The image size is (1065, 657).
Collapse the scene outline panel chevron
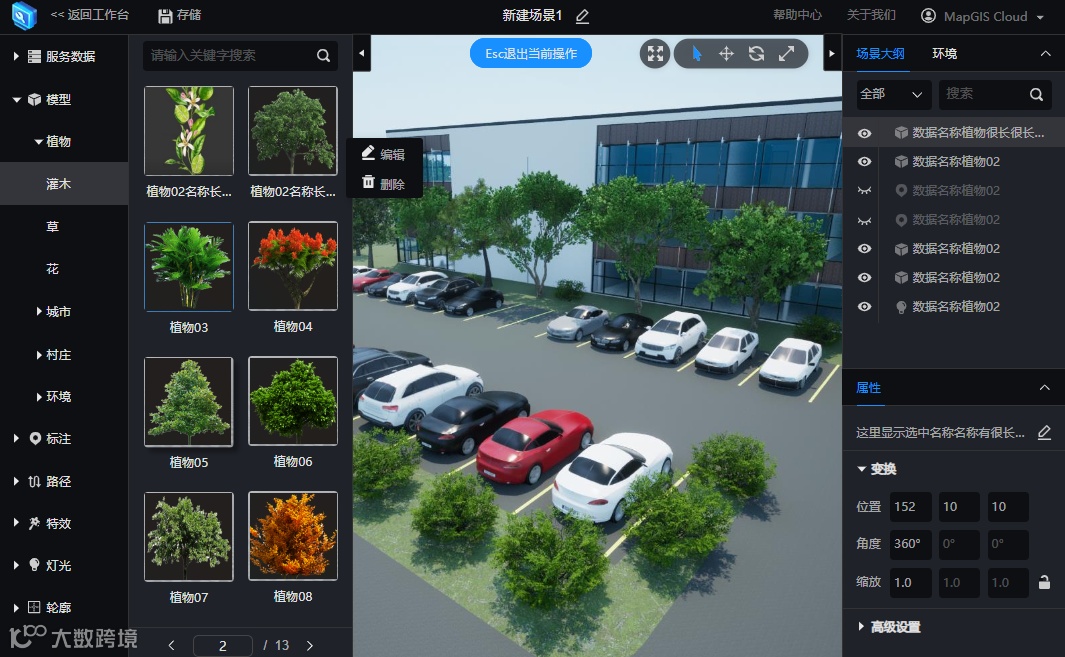pyautogui.click(x=1045, y=54)
